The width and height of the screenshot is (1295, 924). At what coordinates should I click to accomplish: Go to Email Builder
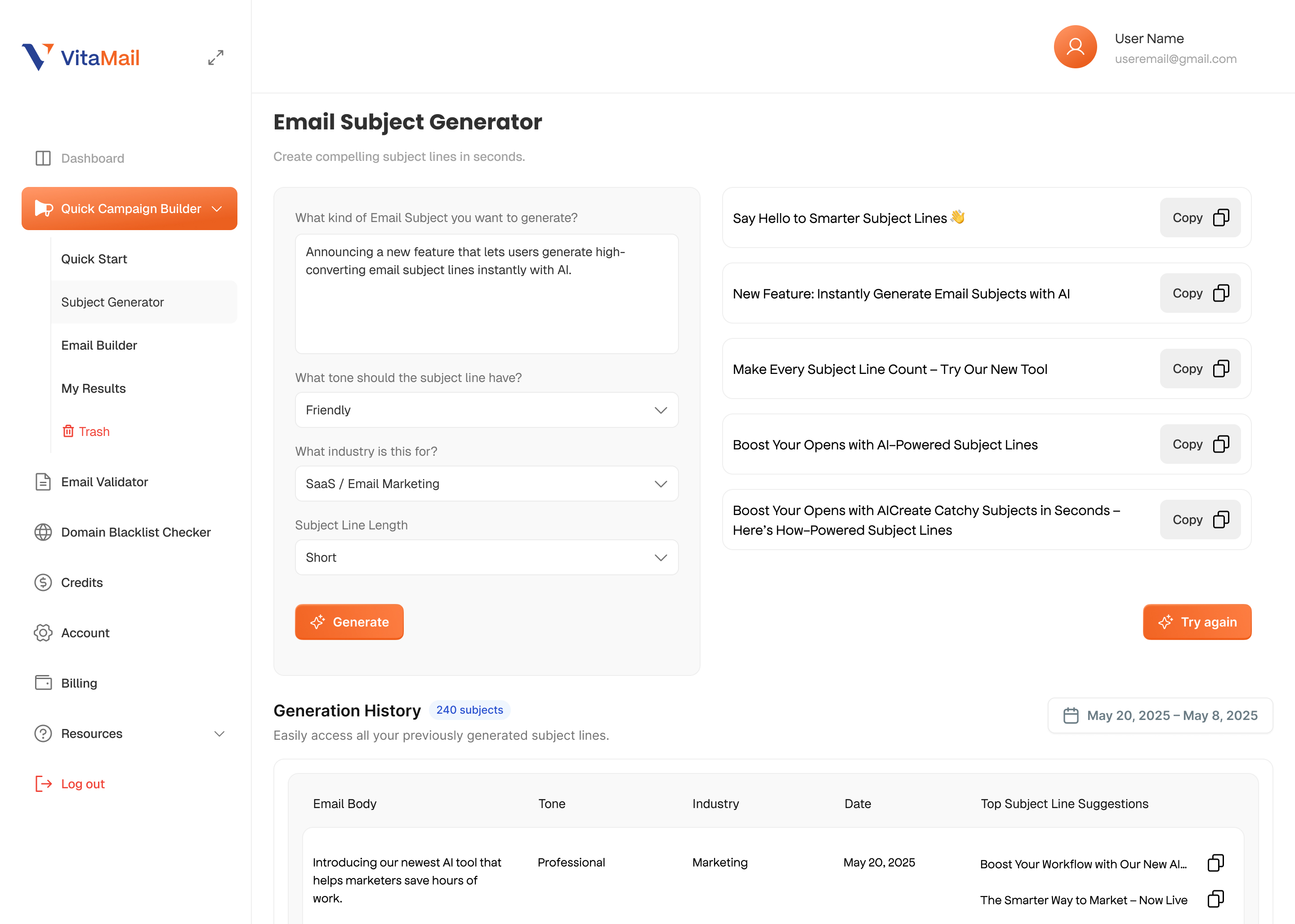99,345
